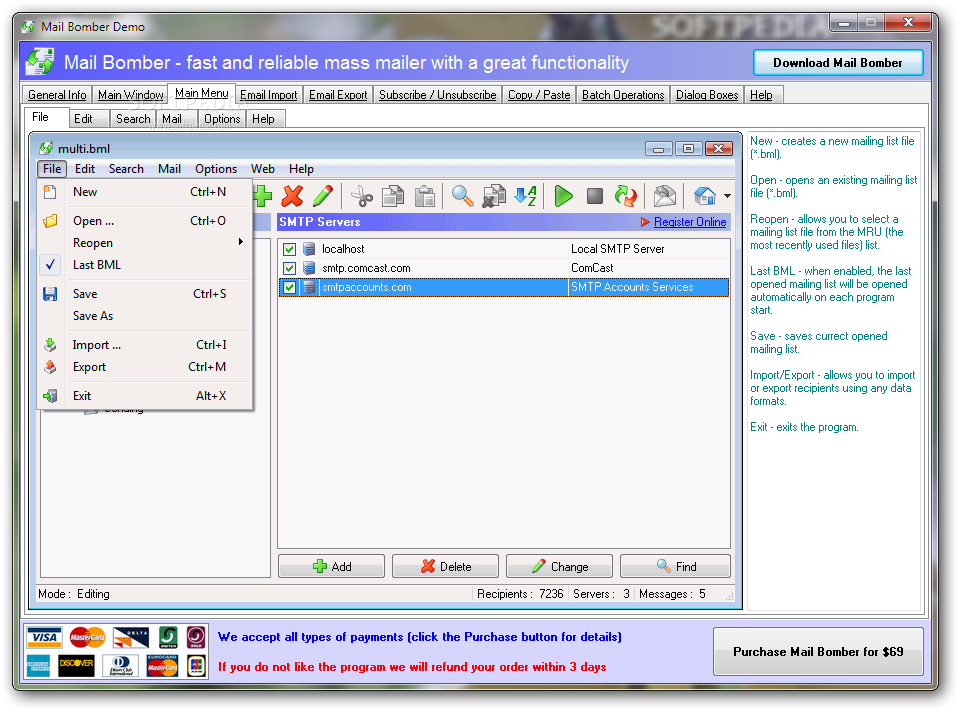Expand the Reopen submenu

tap(145, 243)
